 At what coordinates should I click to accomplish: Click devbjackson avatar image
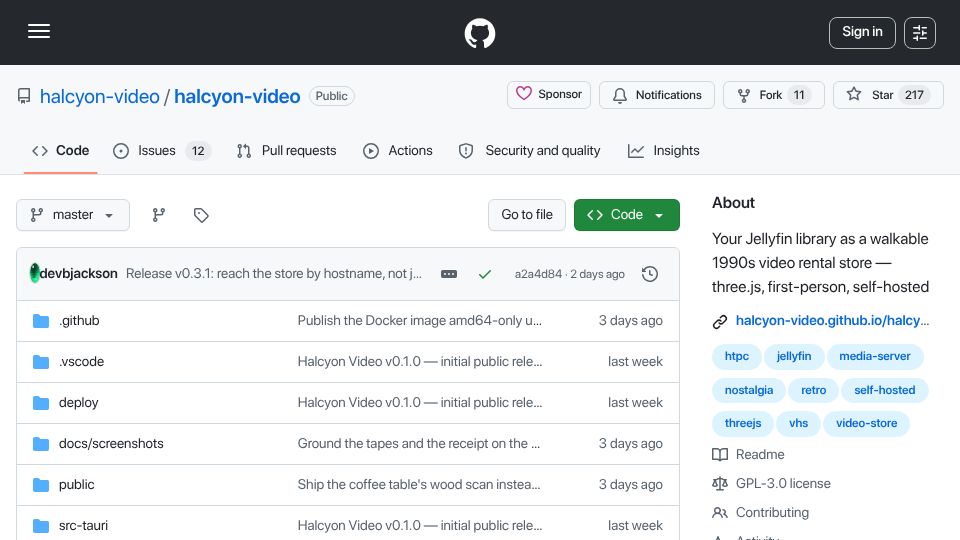(34, 273)
